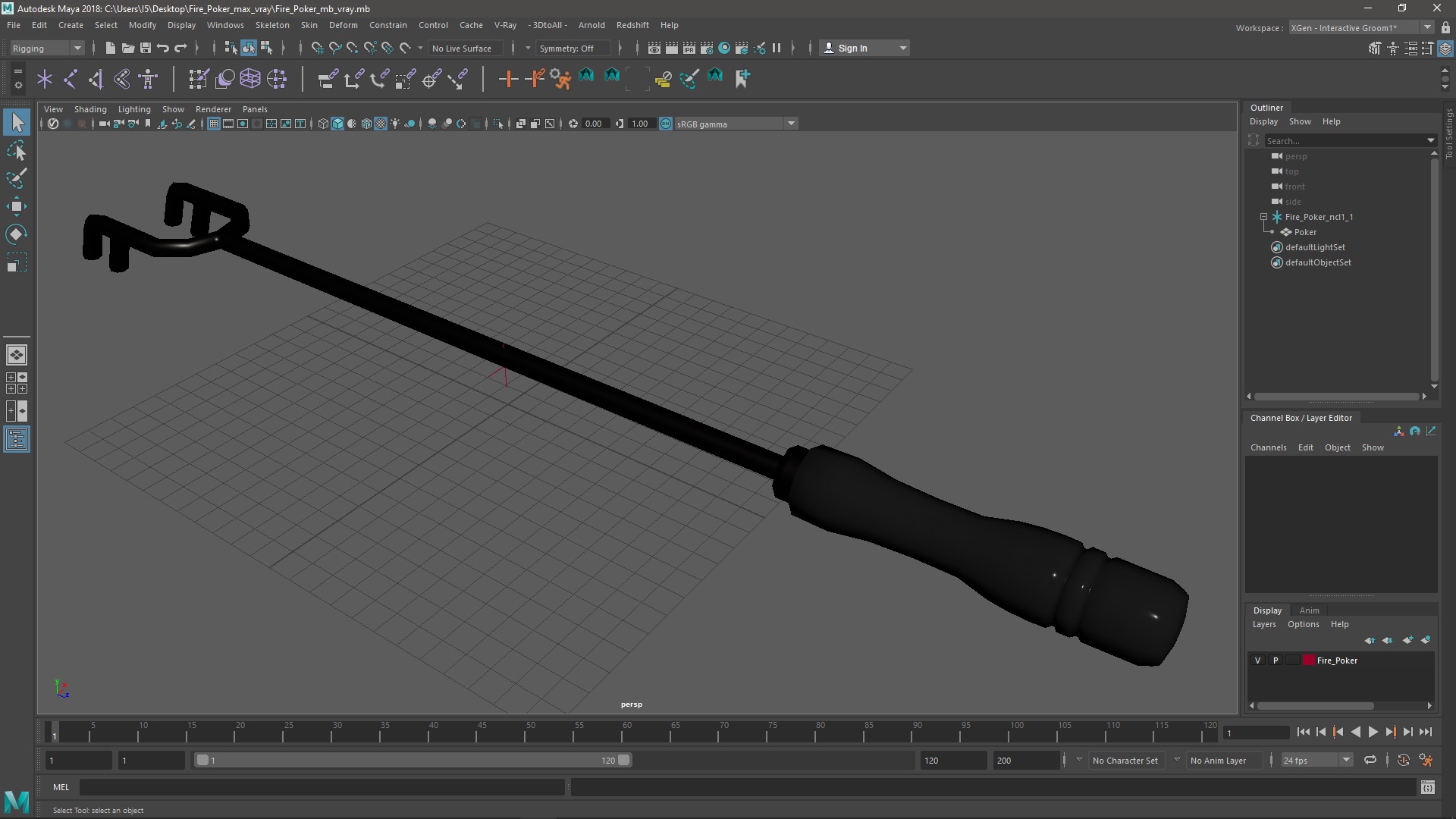Activate the Rotate tool in toolbox
1456x819 pixels.
(x=17, y=234)
